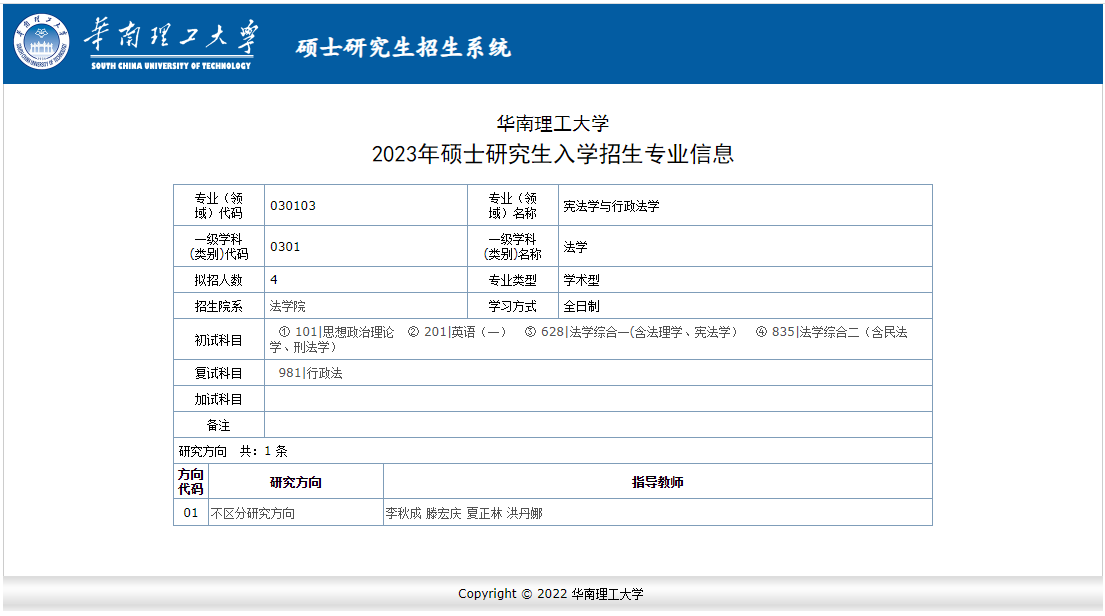Click the program type value 学术型
1105x616 pixels.
coord(581,280)
